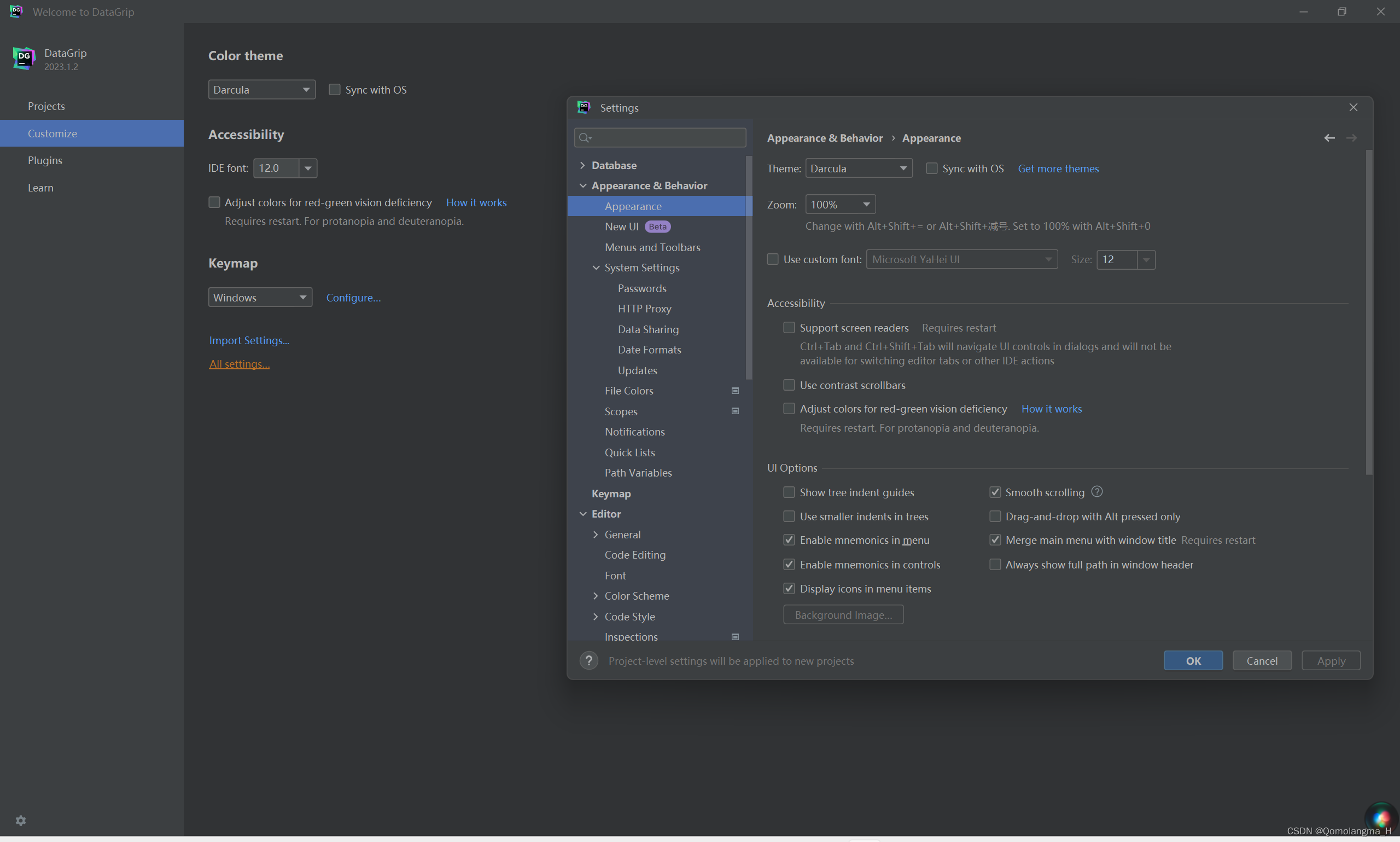The height and width of the screenshot is (842, 1400).
Task: Click the gear icon in the welcome sidebar
Action: 21,821
